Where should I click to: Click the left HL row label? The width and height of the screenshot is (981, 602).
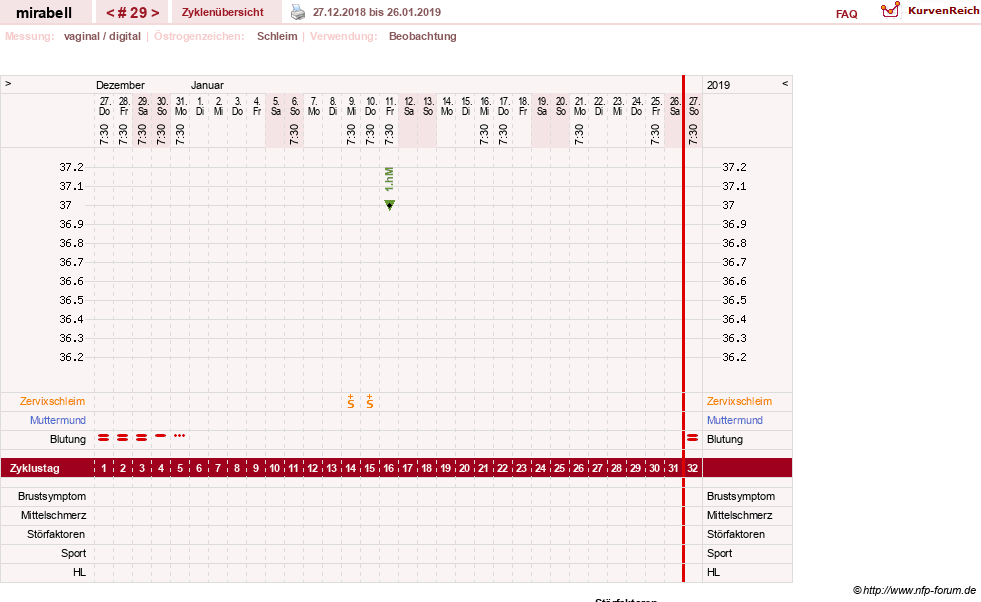coord(79,572)
